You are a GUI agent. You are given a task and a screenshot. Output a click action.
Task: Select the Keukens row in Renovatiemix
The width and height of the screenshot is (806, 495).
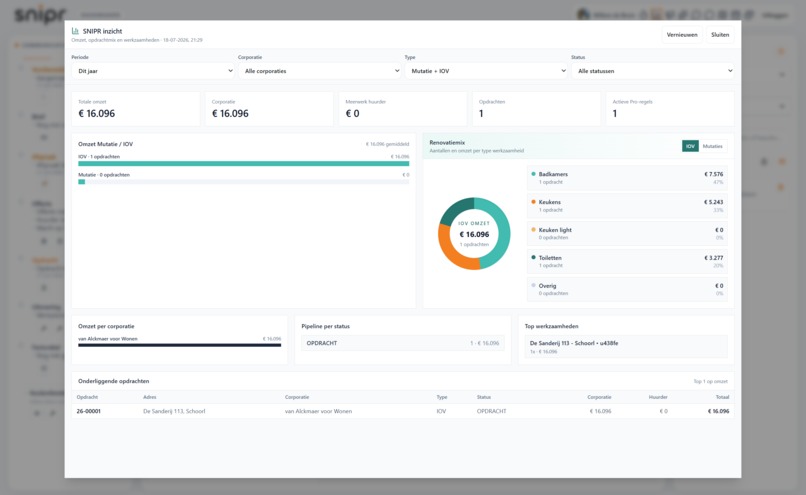coord(627,206)
